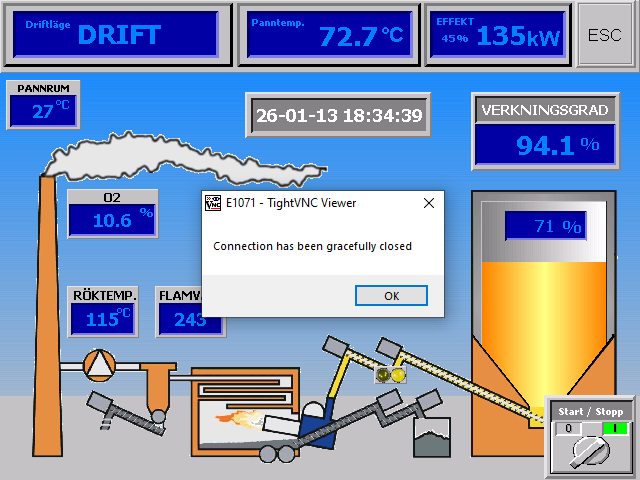Open the Driftläge DRIFT status panel
The height and width of the screenshot is (480, 640).
115,34
